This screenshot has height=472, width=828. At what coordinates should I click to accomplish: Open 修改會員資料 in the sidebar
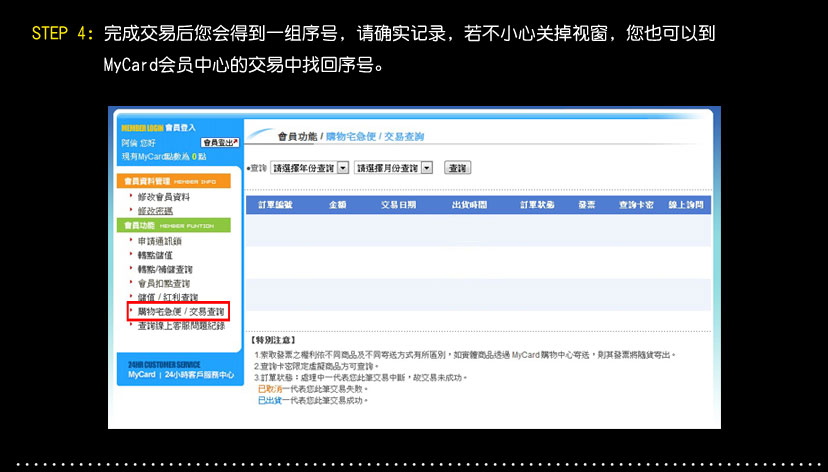pos(164,197)
